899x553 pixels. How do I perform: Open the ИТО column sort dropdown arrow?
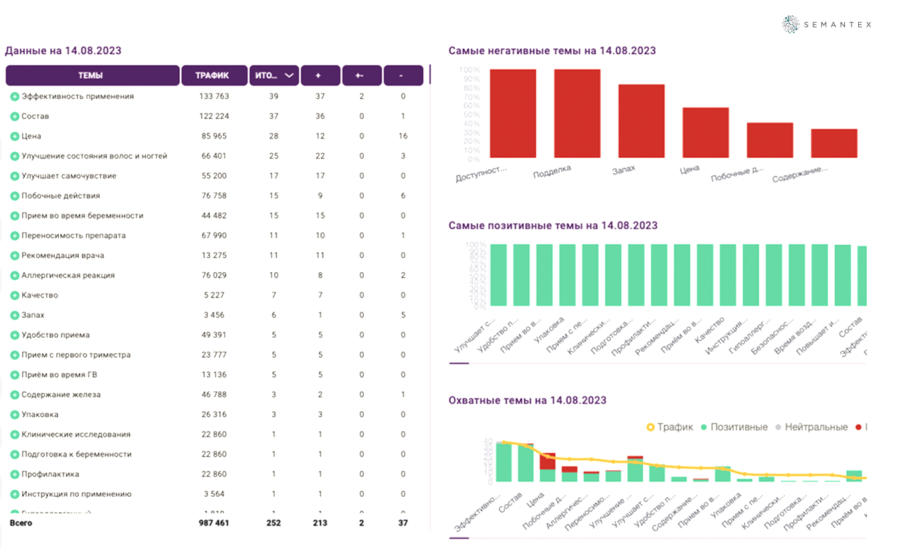pyautogui.click(x=289, y=76)
